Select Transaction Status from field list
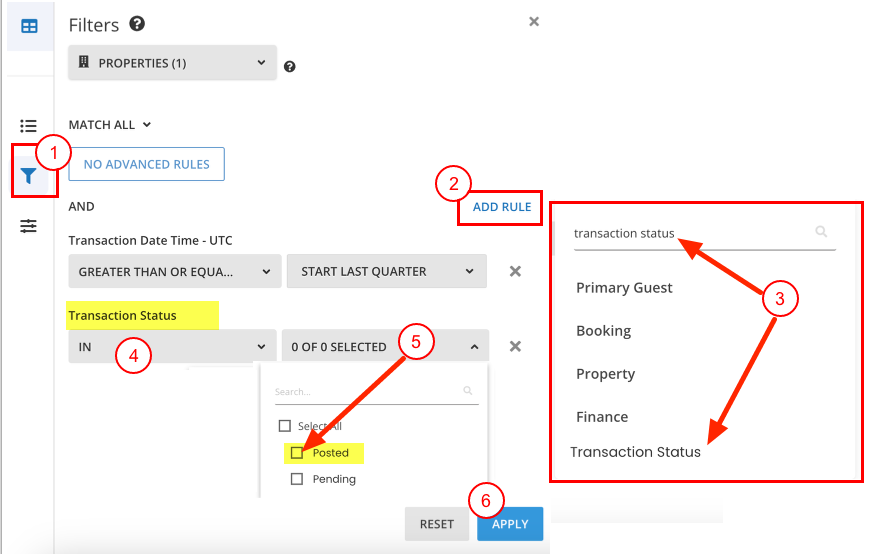 click(x=636, y=452)
